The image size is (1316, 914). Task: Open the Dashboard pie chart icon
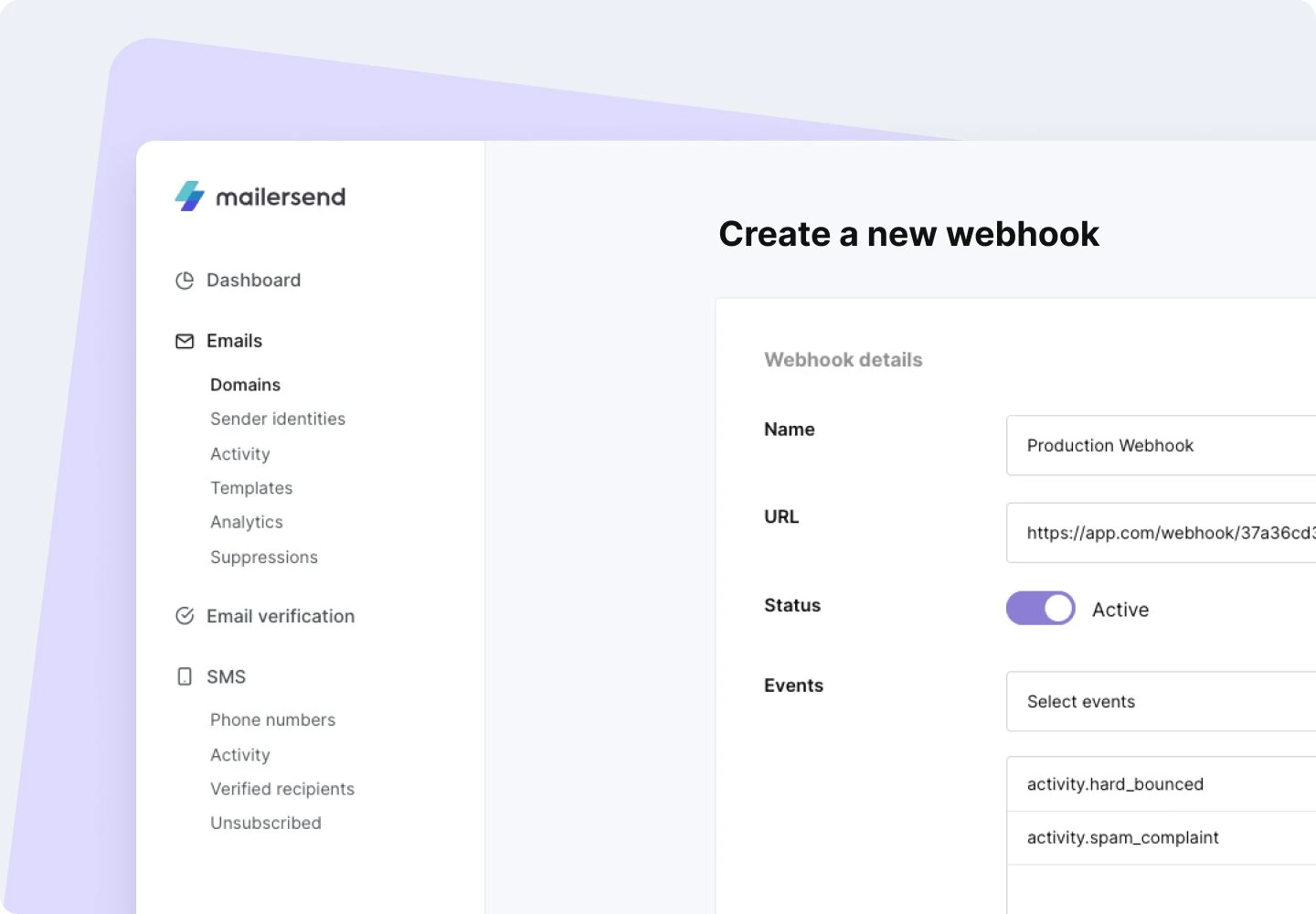[185, 281]
